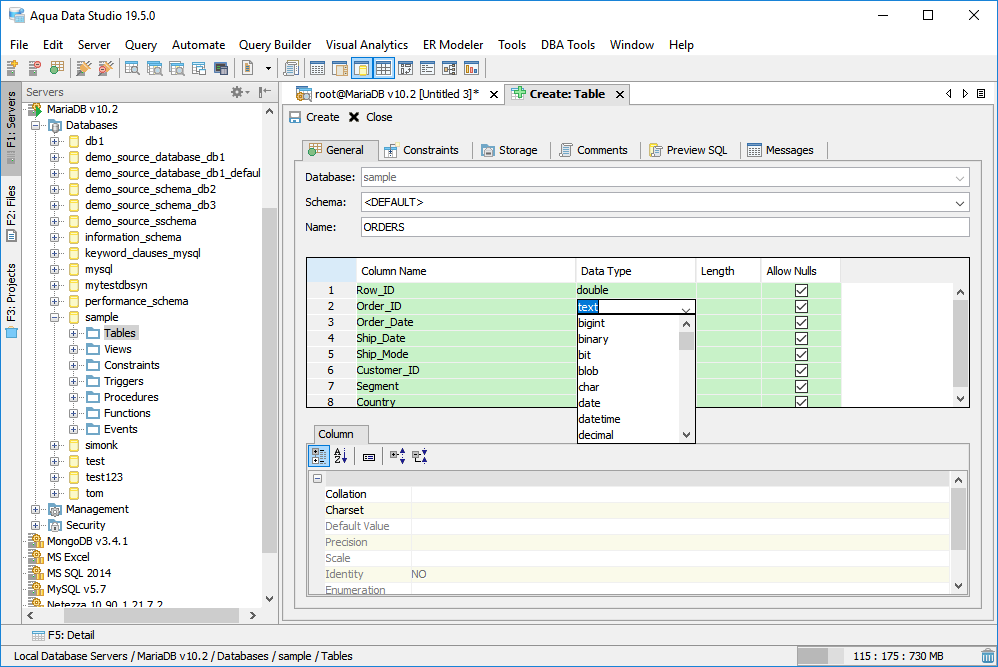Open the ER Modeler menu

[x=452, y=45]
